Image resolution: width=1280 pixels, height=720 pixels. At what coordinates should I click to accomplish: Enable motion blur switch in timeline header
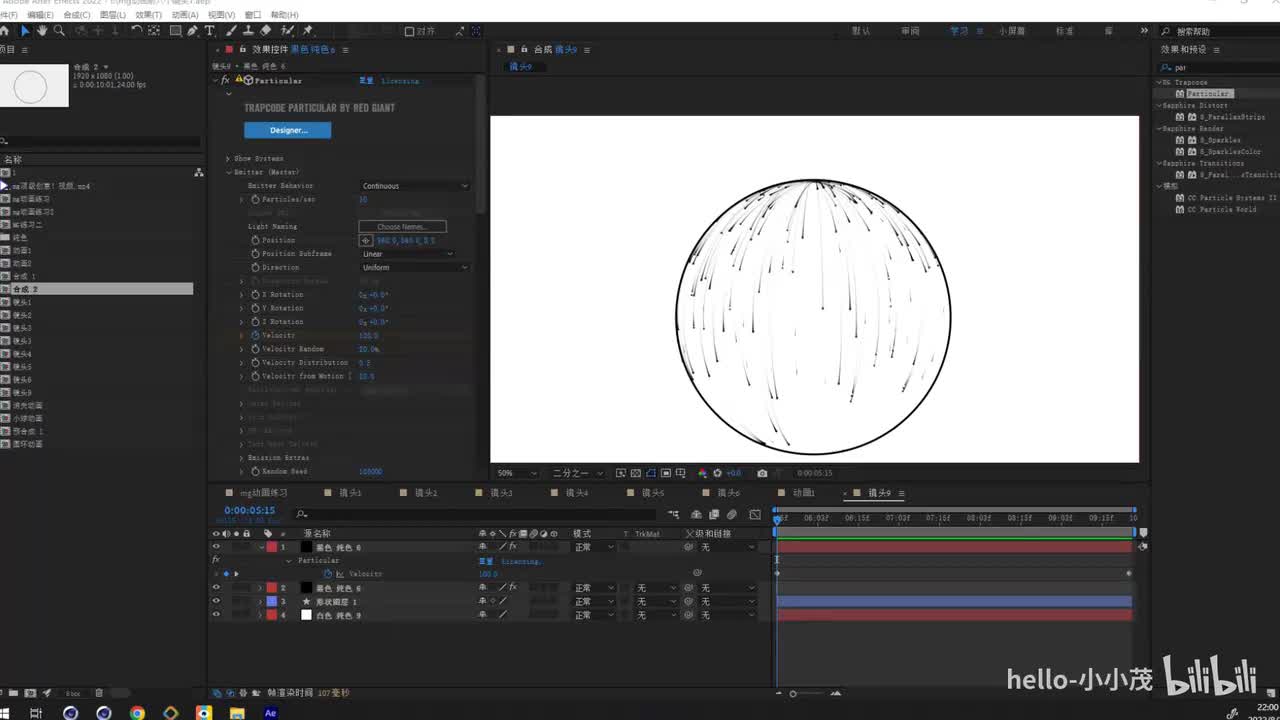coord(732,515)
